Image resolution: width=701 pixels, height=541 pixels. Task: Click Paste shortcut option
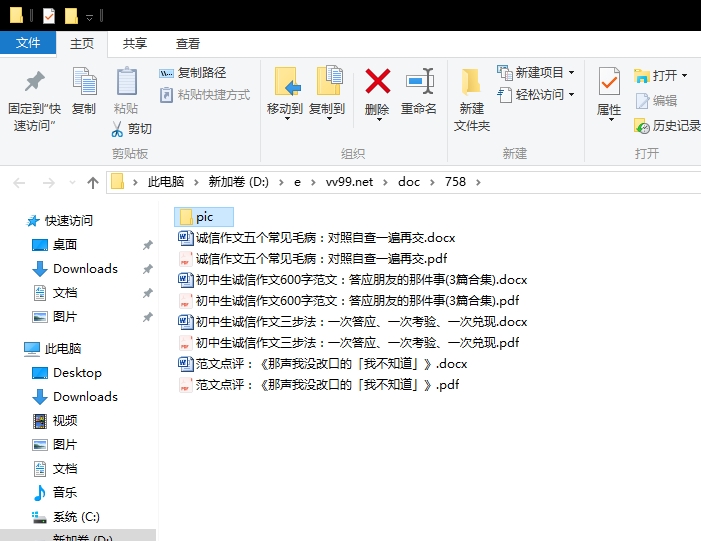[205, 95]
